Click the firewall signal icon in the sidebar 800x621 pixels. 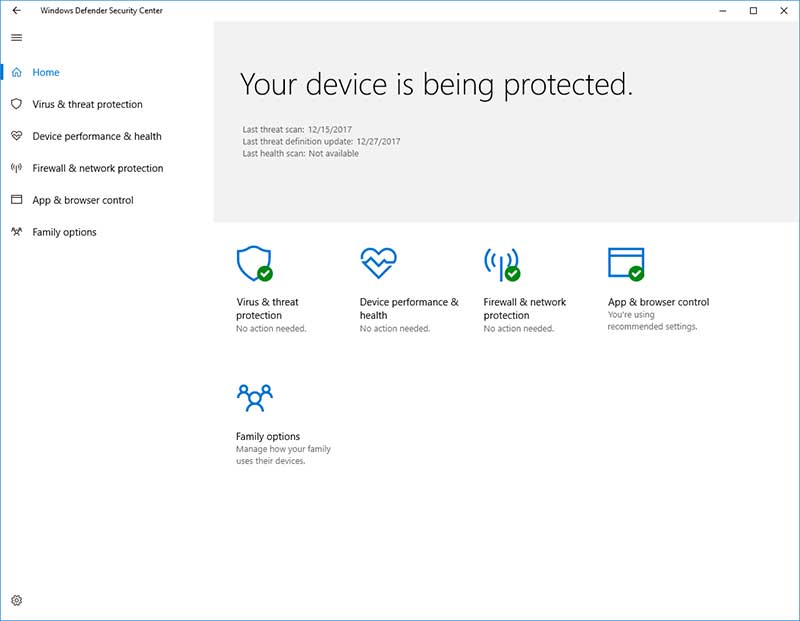[x=17, y=168]
